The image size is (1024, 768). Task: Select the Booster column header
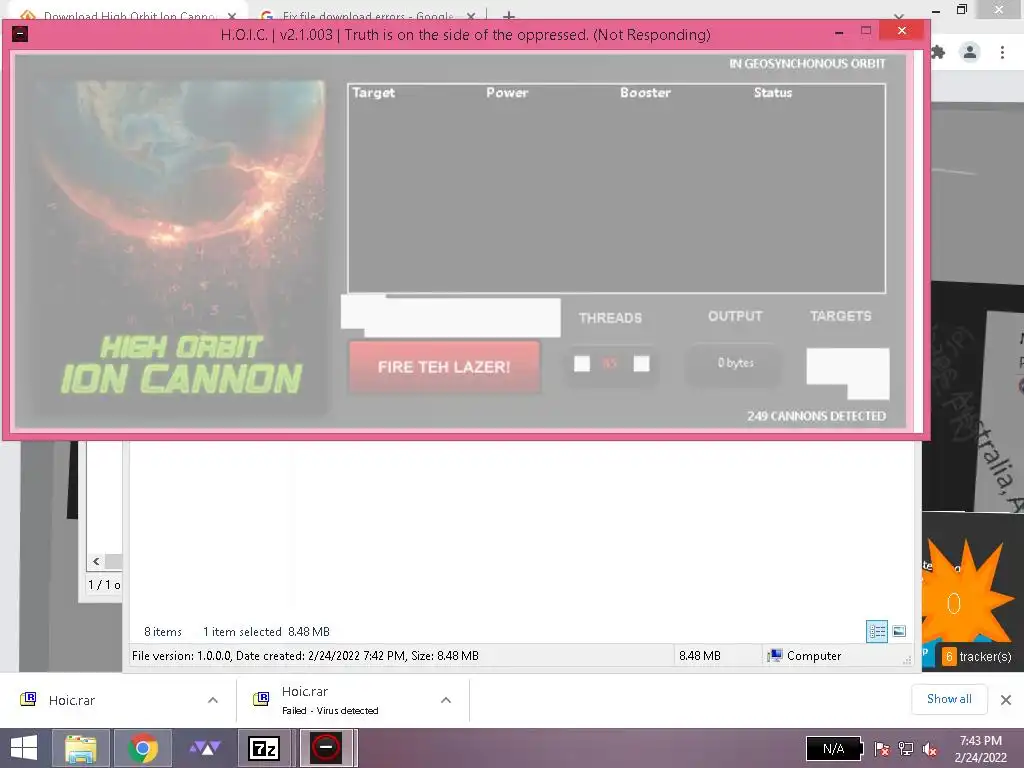[x=645, y=93]
